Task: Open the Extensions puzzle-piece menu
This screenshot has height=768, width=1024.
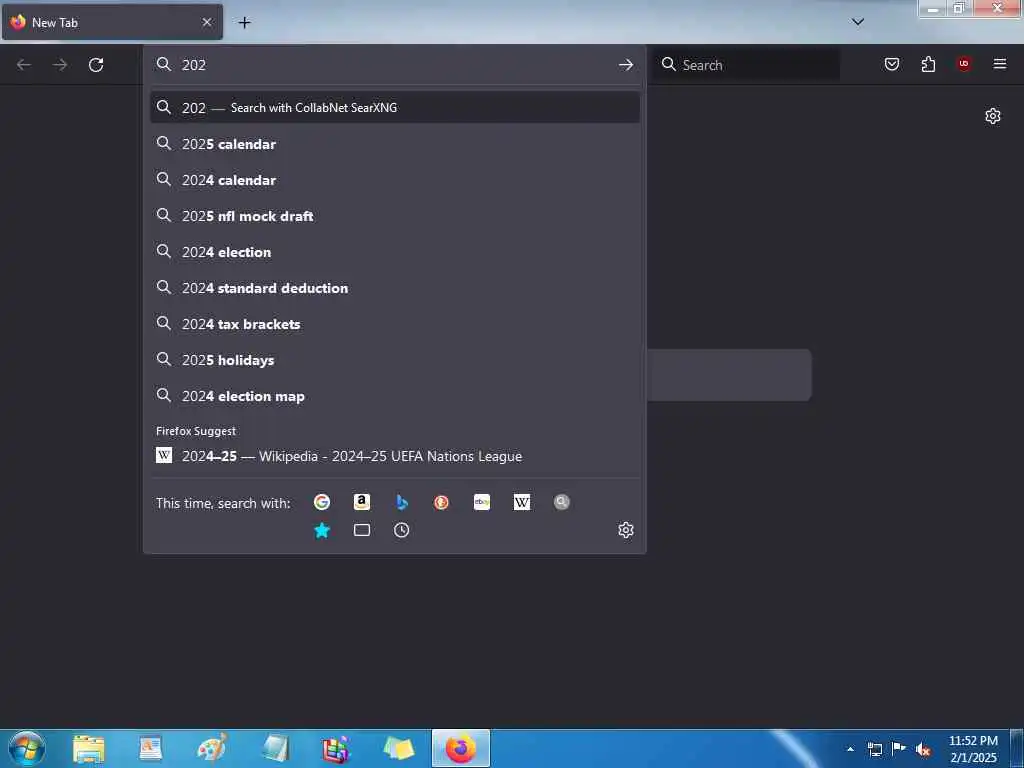Action: pyautogui.click(x=928, y=64)
